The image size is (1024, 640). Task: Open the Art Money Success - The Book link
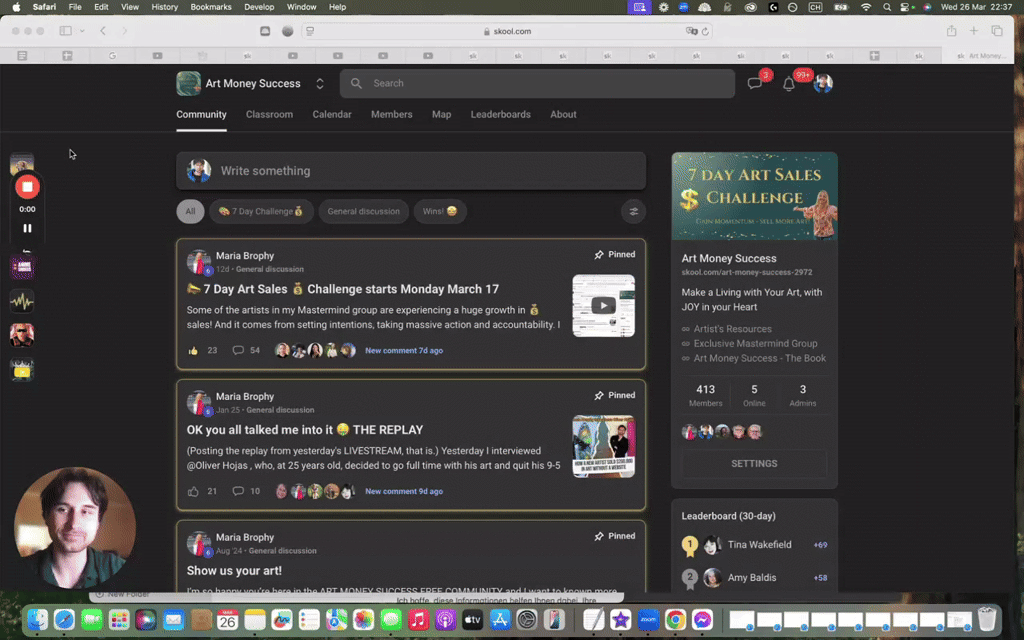760,359
